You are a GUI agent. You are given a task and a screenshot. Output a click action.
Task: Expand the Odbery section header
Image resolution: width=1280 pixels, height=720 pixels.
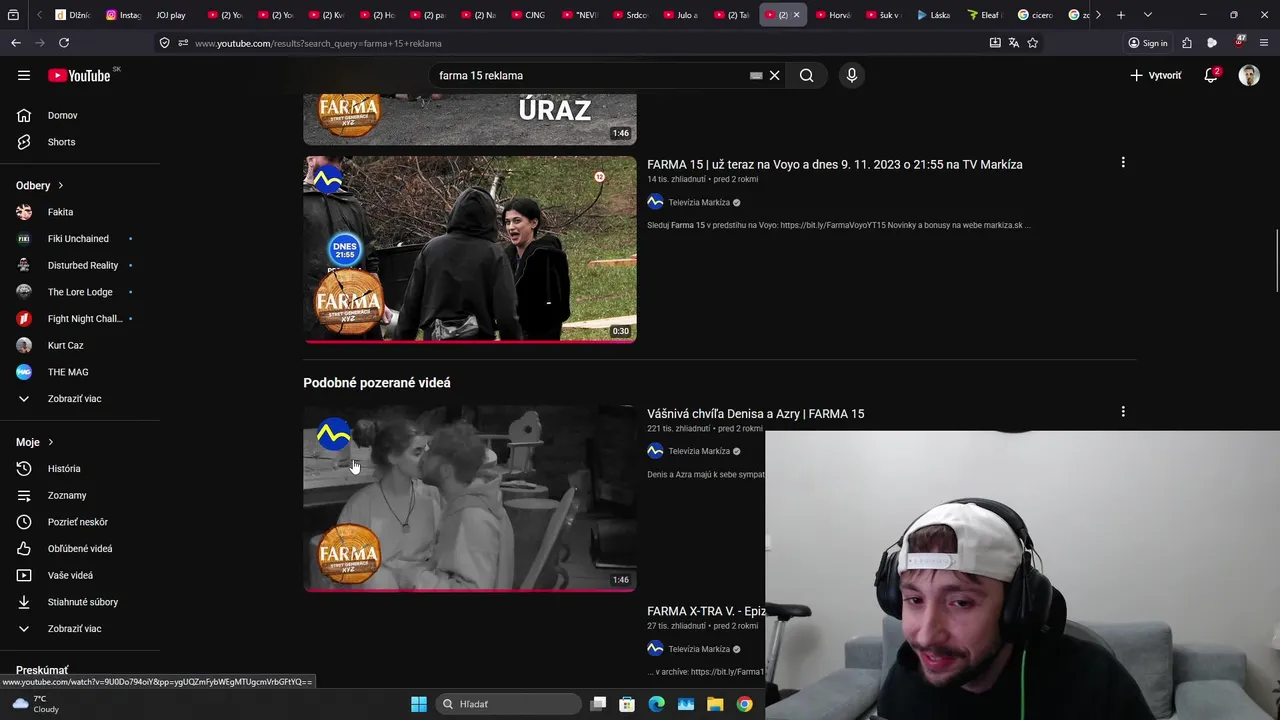pos(40,185)
